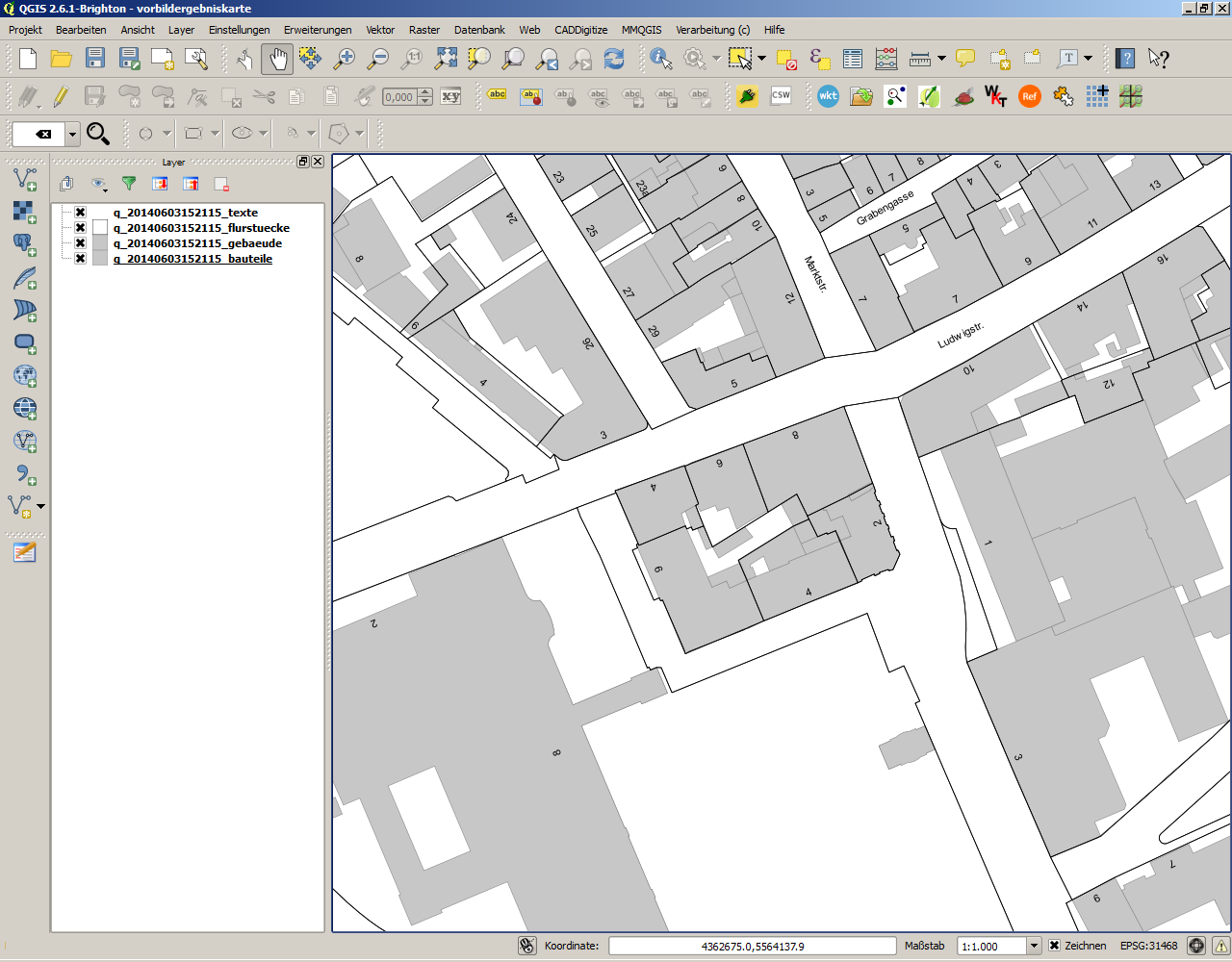Image resolution: width=1232 pixels, height=962 pixels.
Task: Click the orange Ref plugin icon
Action: click(1029, 96)
